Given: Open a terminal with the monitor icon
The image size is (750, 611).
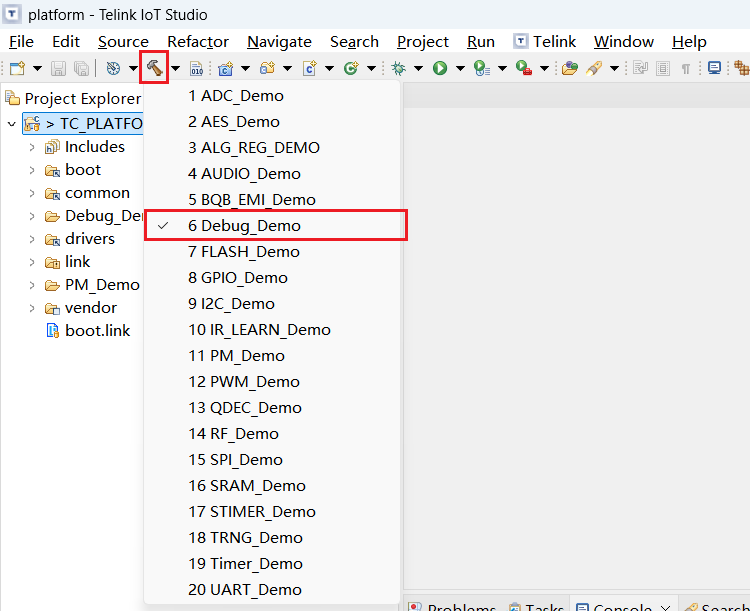Looking at the screenshot, I should pyautogui.click(x=715, y=68).
